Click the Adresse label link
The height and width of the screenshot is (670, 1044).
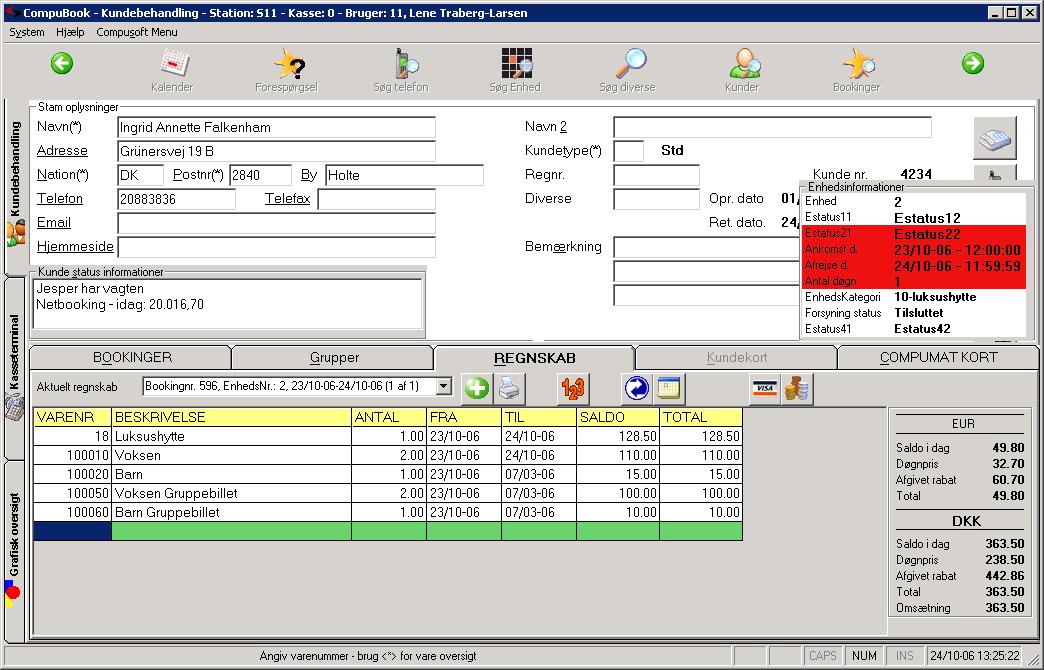click(62, 151)
